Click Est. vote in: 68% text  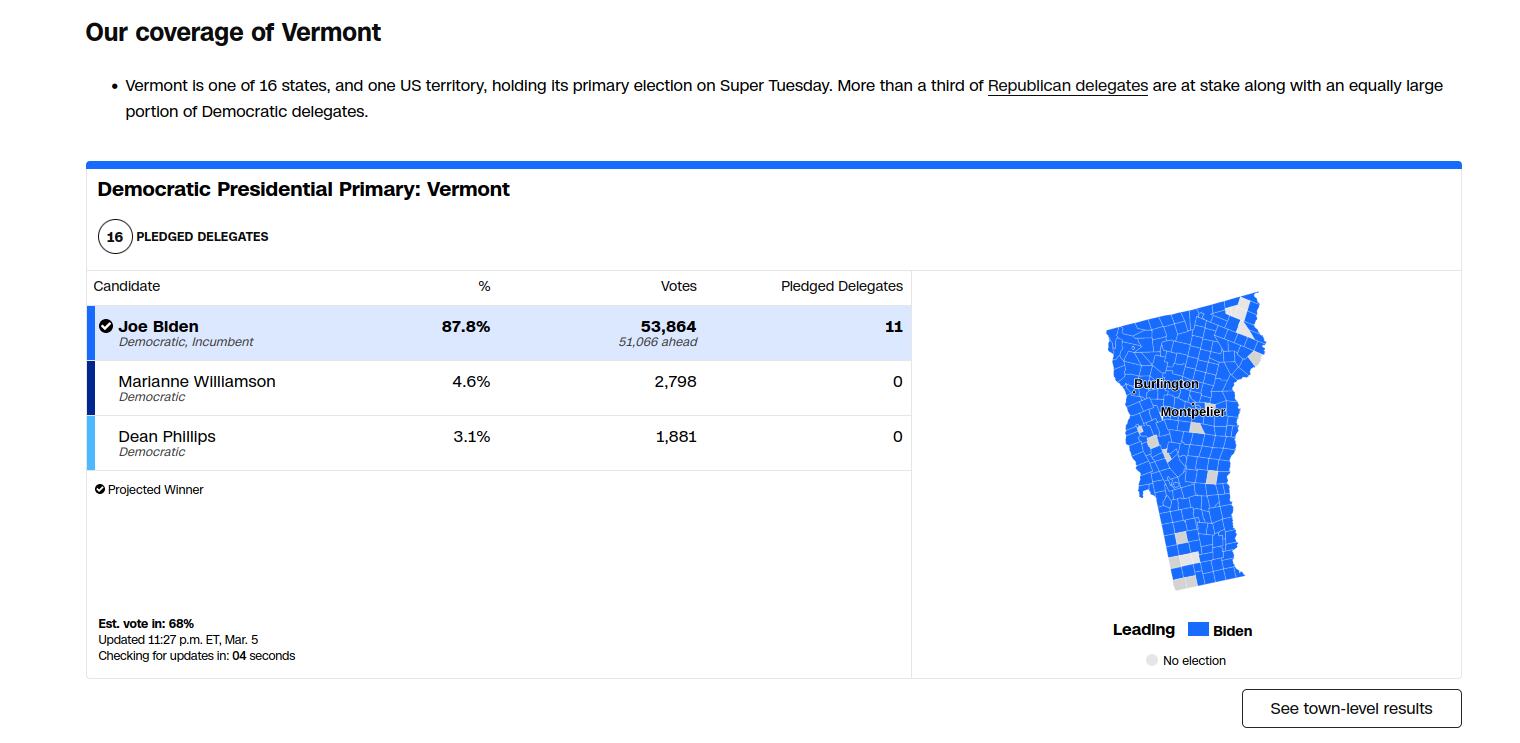146,623
